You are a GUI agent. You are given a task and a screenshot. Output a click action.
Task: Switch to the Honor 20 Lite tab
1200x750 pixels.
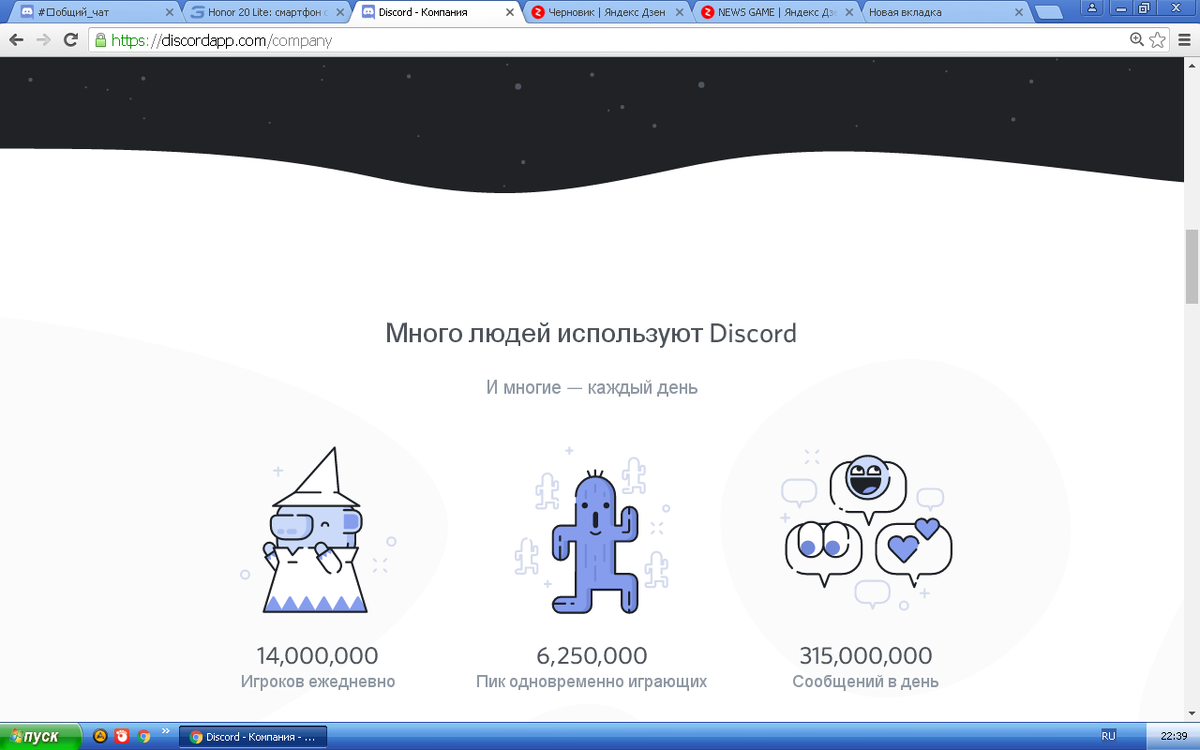click(x=267, y=12)
